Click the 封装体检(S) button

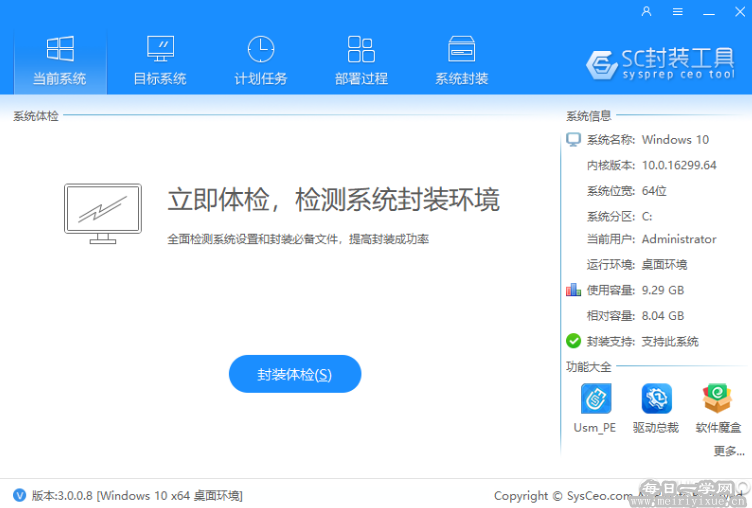click(x=294, y=374)
